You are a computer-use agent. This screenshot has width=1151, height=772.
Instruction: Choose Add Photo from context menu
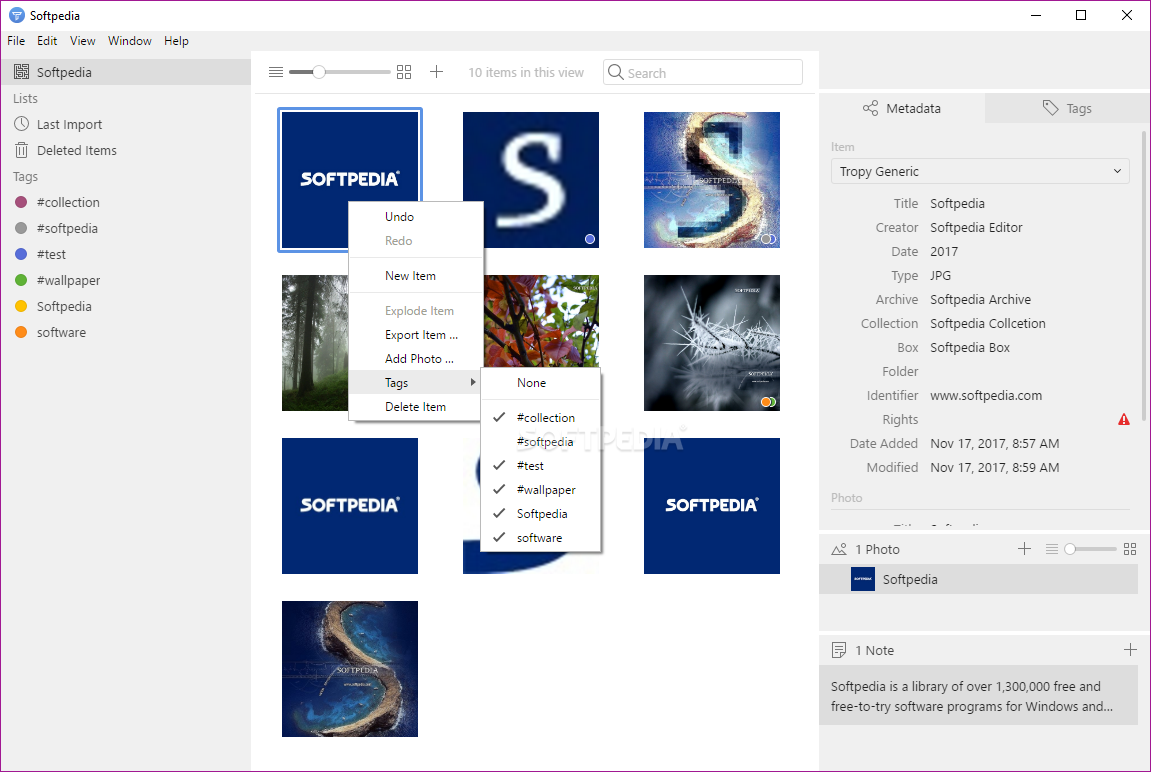[x=415, y=359]
